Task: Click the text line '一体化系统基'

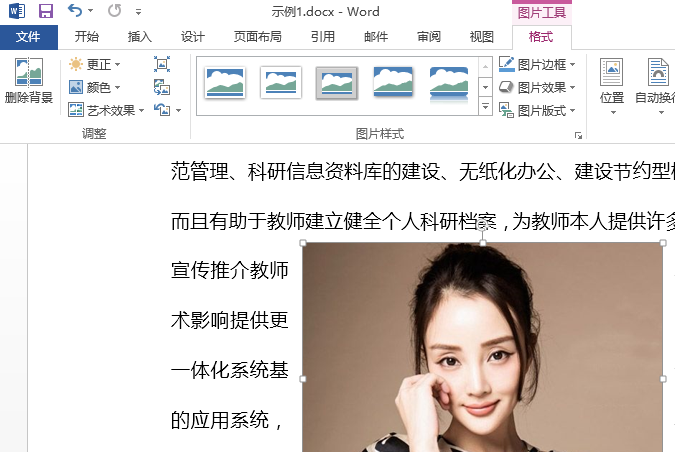Action: tap(229, 370)
